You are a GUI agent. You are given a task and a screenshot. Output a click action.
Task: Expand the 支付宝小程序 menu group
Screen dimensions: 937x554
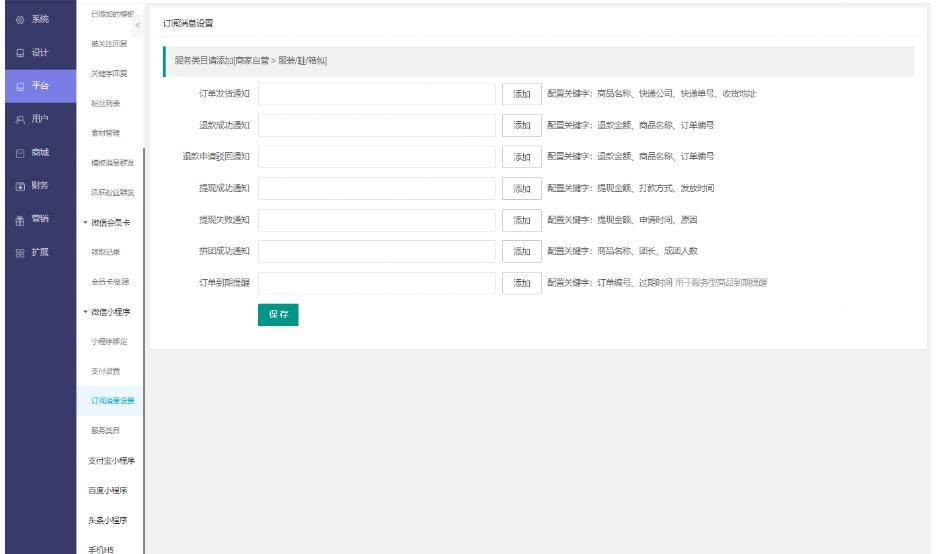pyautogui.click(x=111, y=461)
